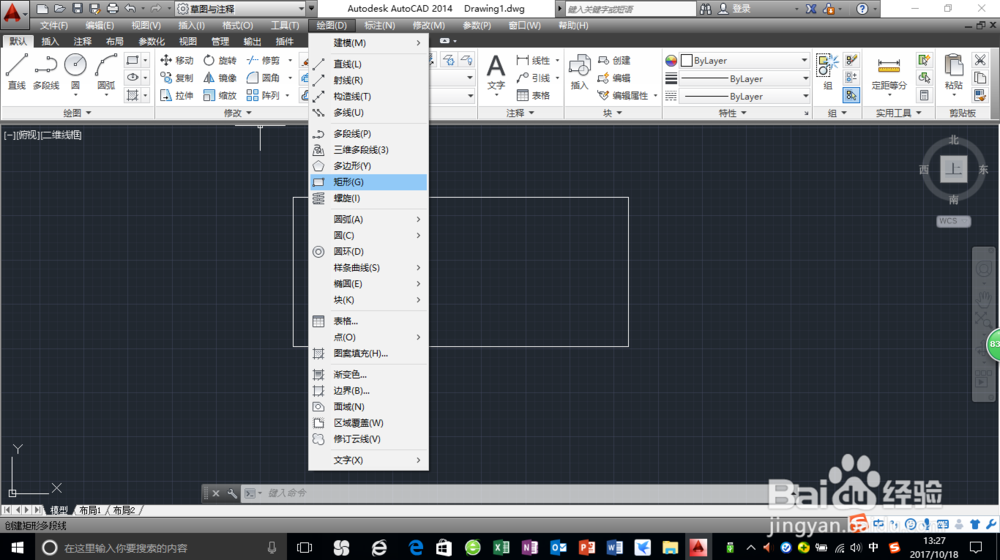Choose 圆环(D) from the Draw menu
This screenshot has width=1000, height=560.
click(x=368, y=251)
